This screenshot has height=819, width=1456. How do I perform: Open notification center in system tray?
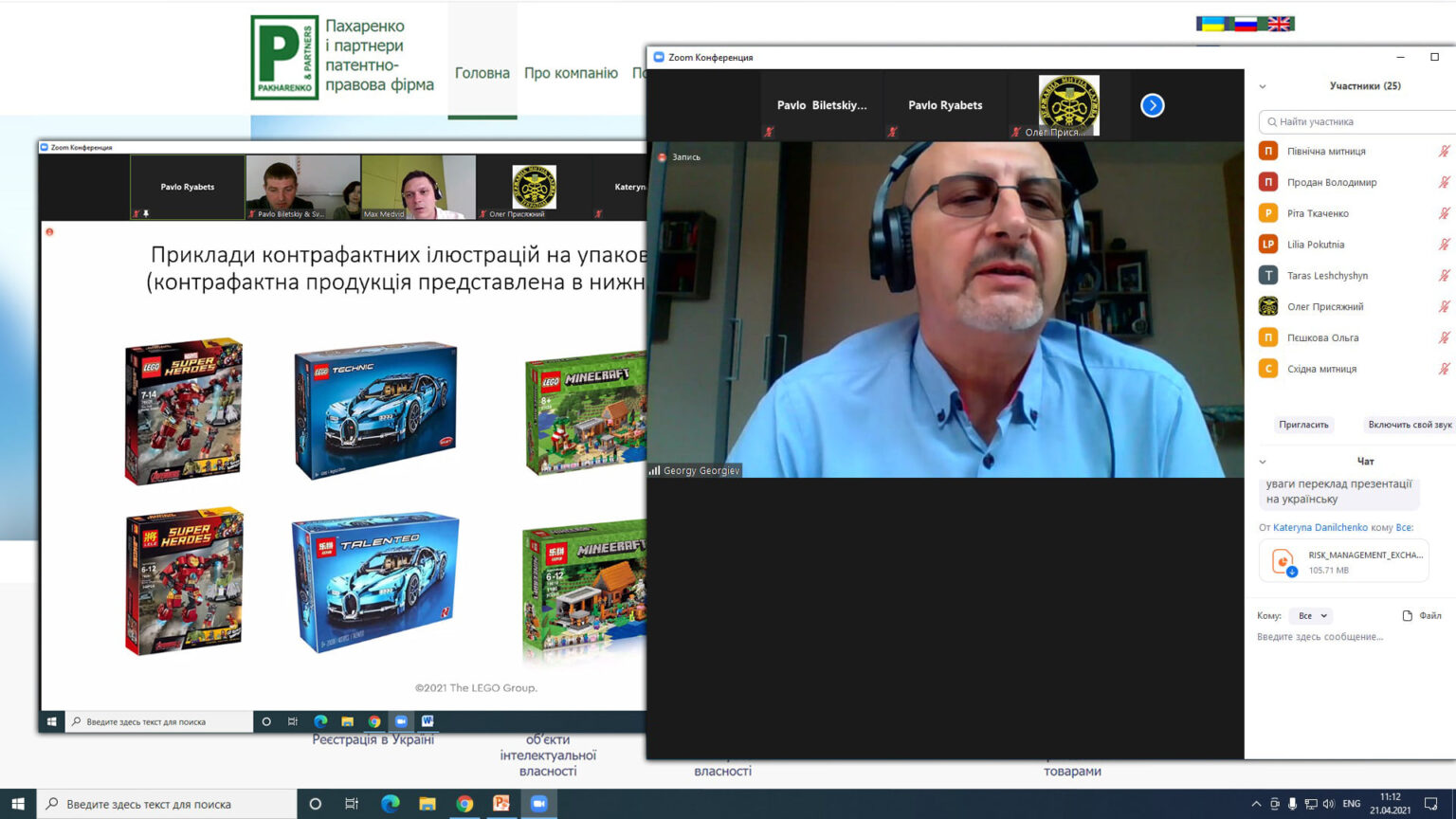[1431, 804]
